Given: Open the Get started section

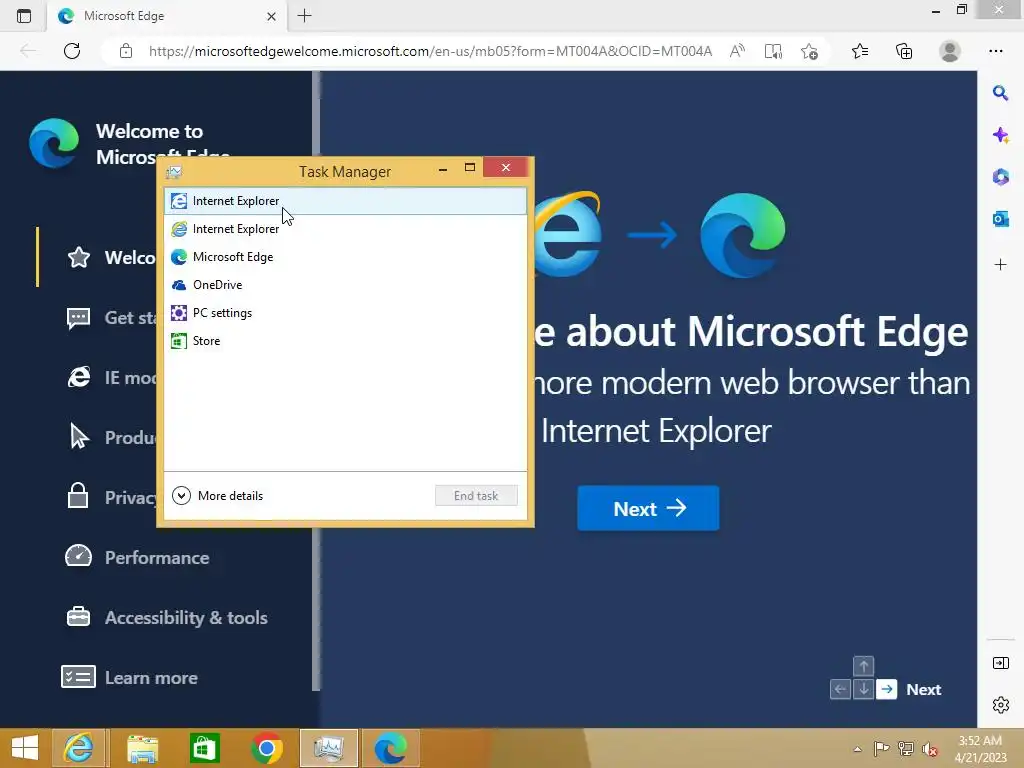Looking at the screenshot, I should tap(111, 317).
